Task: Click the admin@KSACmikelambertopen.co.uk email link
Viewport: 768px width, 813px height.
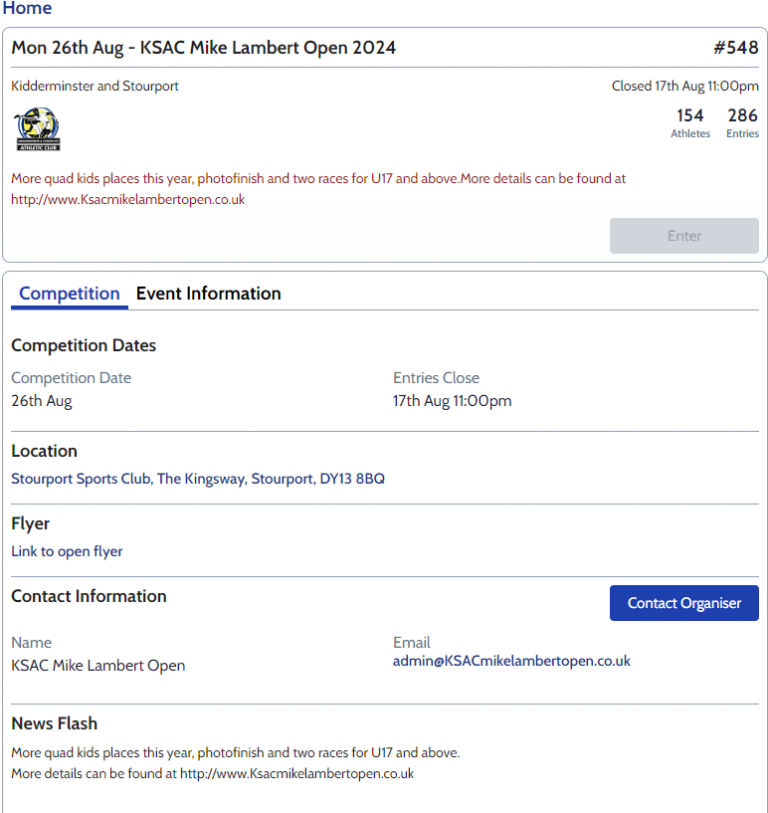Action: tap(512, 661)
